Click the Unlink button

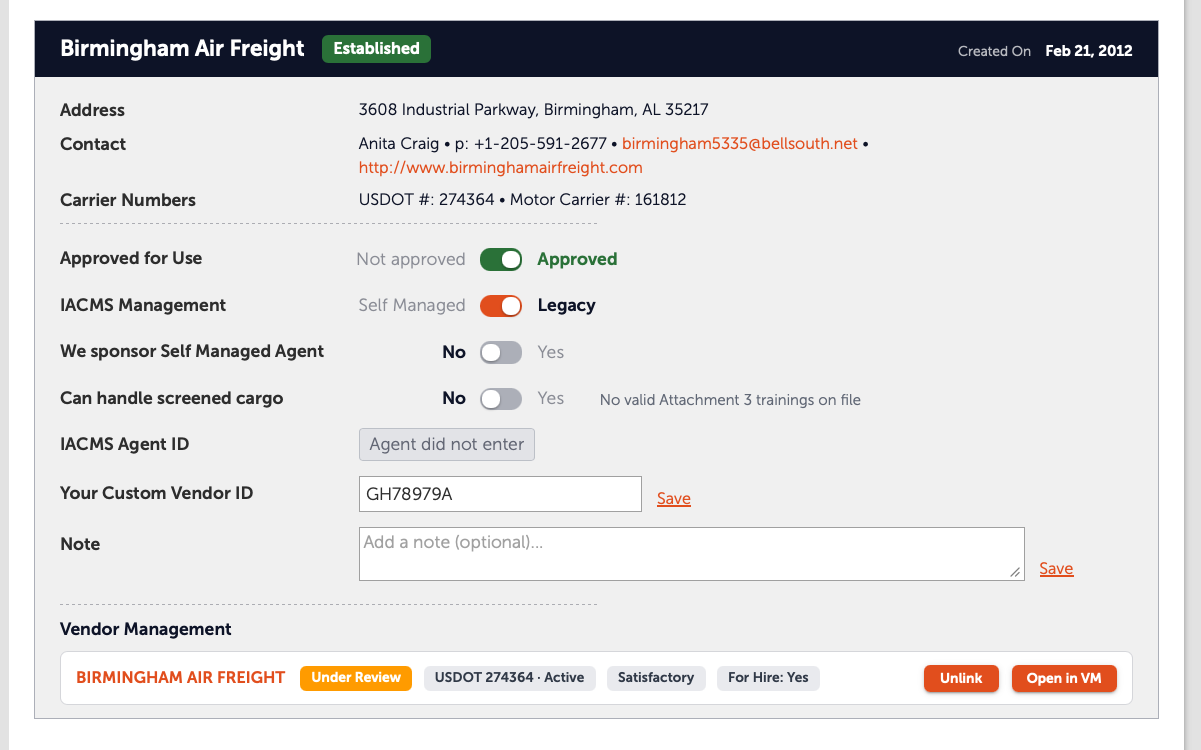[x=961, y=678]
